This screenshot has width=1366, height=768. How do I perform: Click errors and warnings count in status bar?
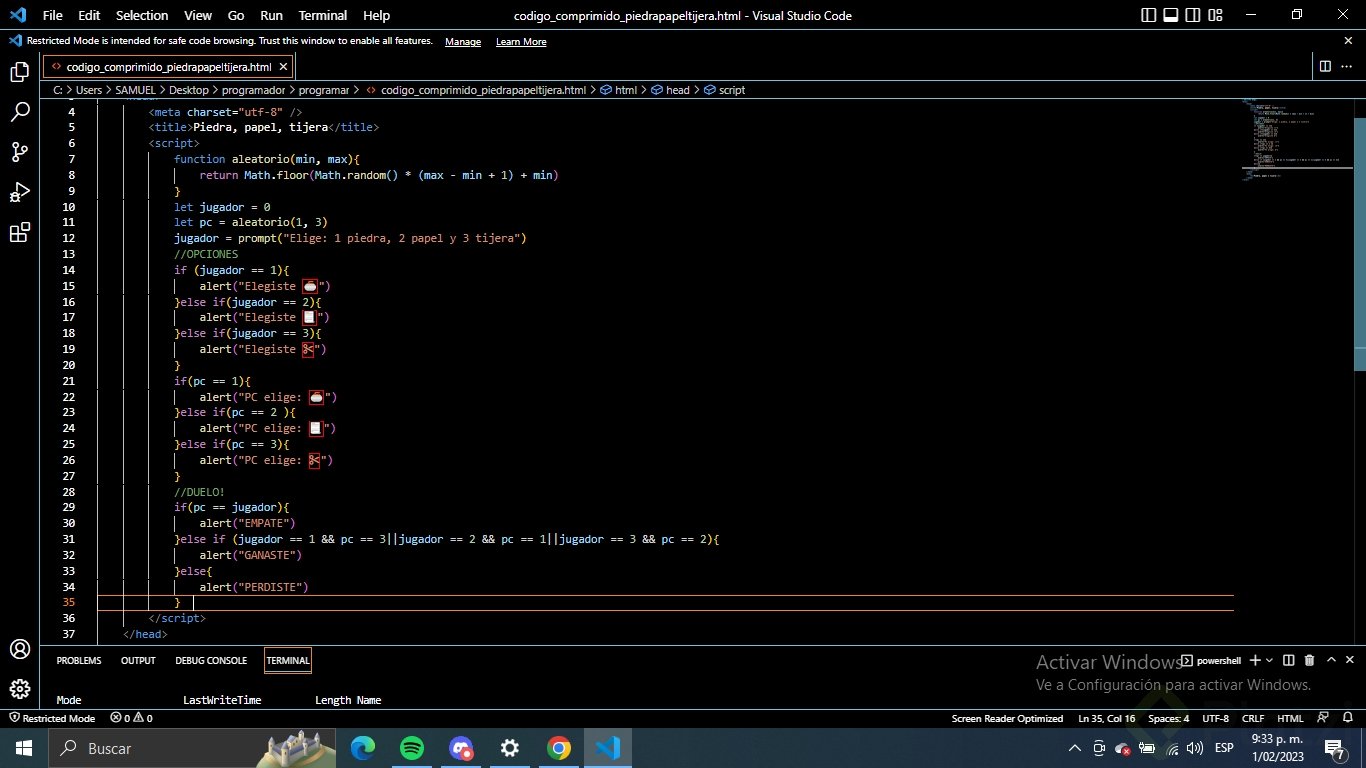pos(131,718)
